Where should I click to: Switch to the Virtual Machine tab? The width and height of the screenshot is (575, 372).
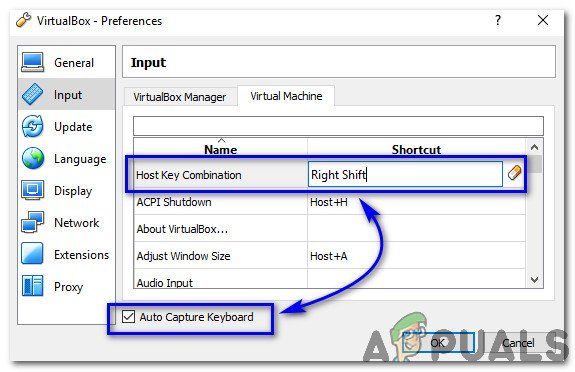(286, 96)
